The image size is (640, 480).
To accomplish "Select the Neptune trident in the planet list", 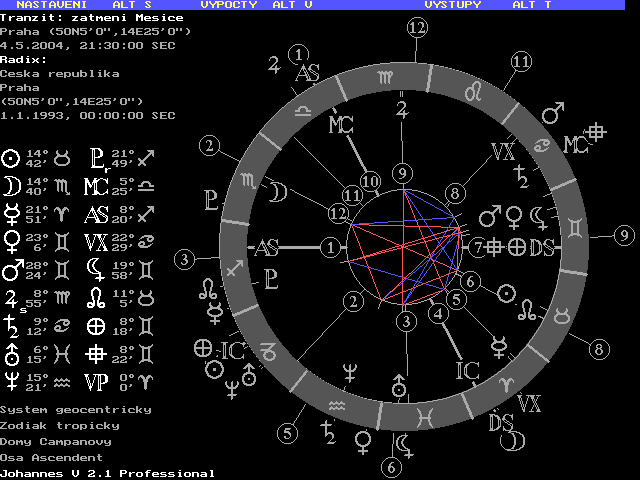I will point(11,380).
